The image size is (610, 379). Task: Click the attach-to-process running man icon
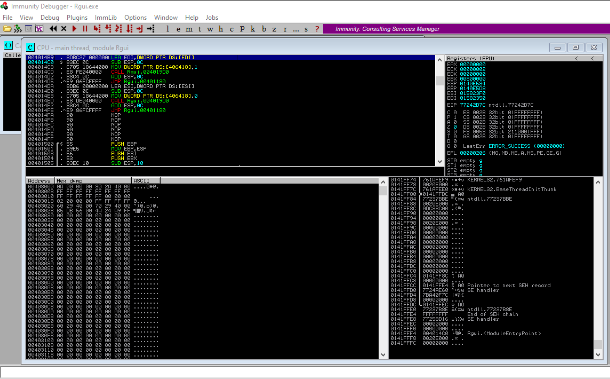(18, 29)
